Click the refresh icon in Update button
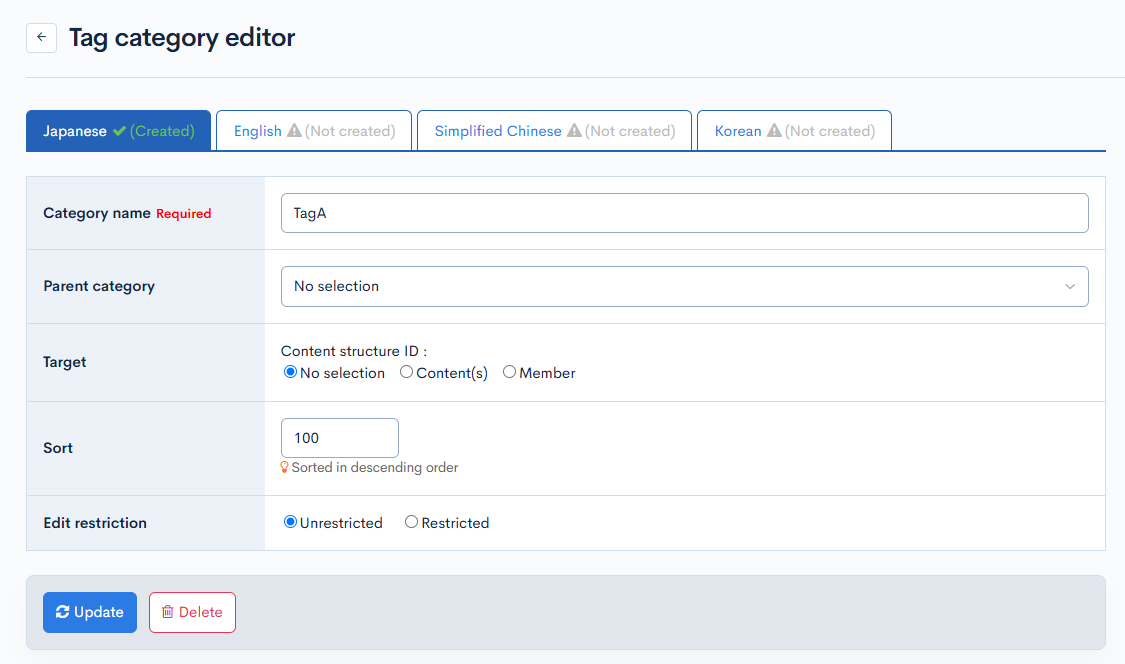Image resolution: width=1125 pixels, height=664 pixels. 63,612
